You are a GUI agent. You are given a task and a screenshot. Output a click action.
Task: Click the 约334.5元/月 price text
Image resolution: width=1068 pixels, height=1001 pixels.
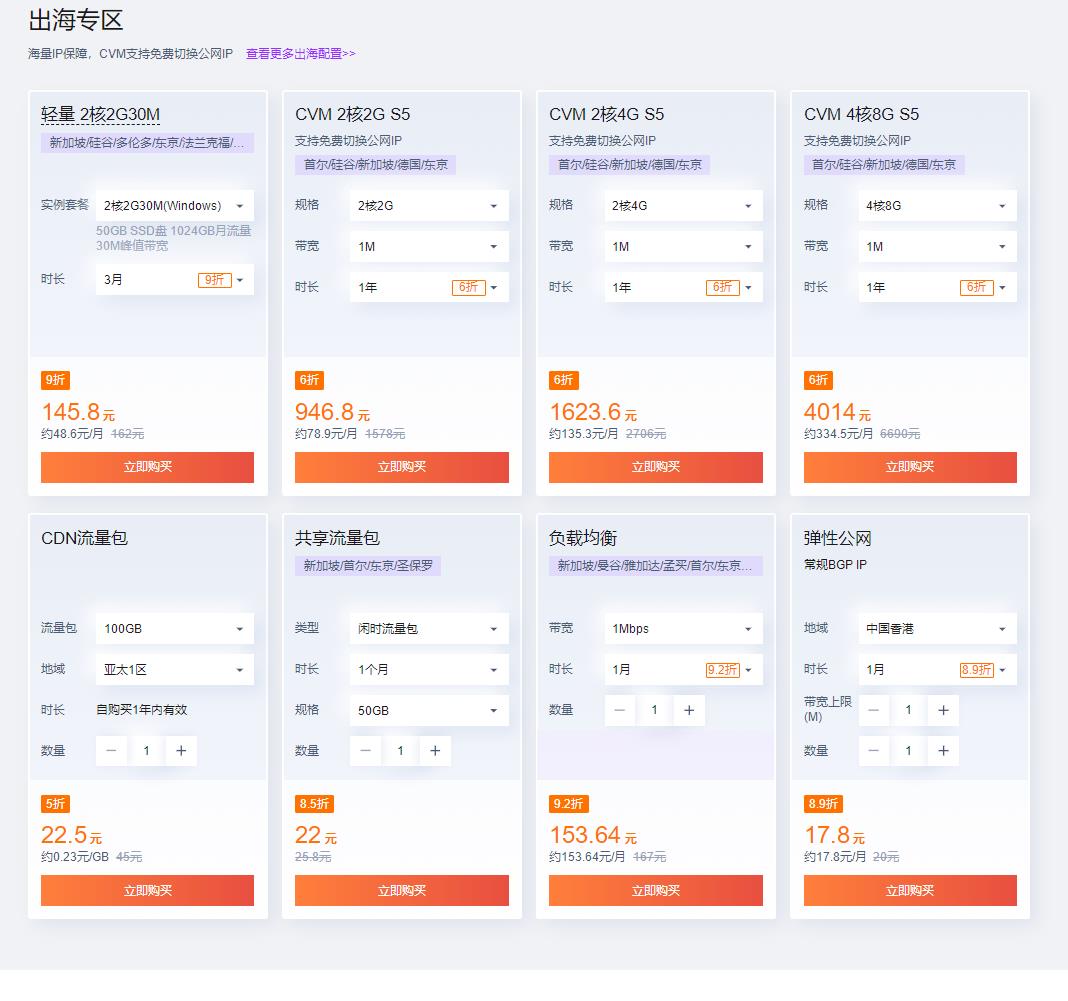[838, 434]
